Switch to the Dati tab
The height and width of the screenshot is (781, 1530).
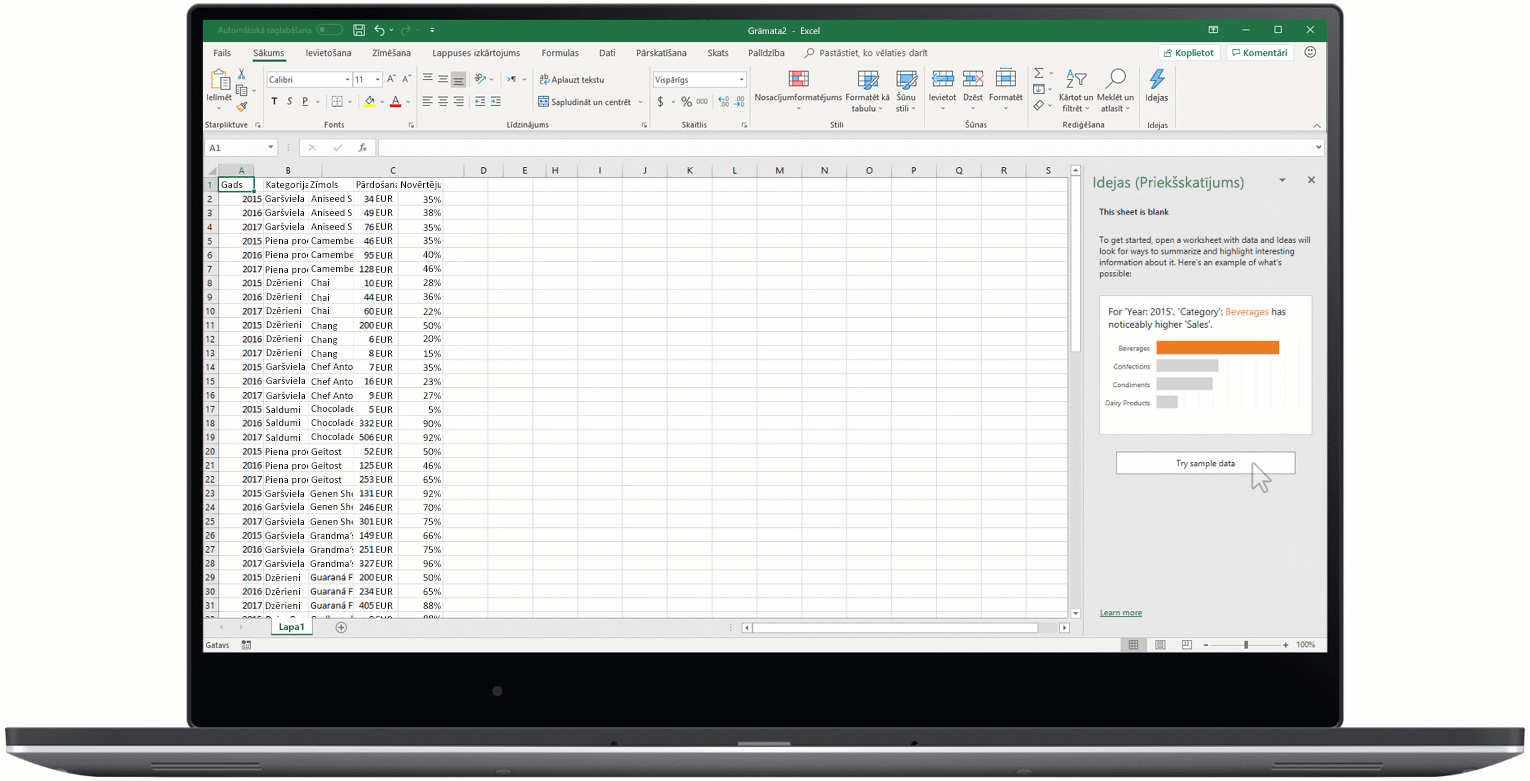point(607,53)
